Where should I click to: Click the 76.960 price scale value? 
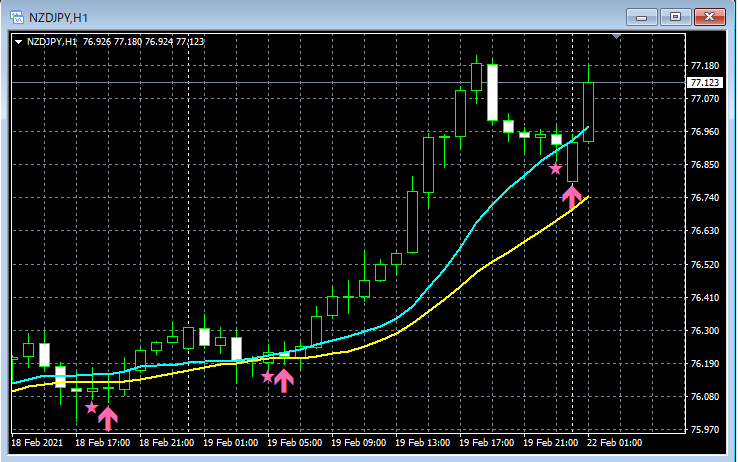[x=705, y=132]
